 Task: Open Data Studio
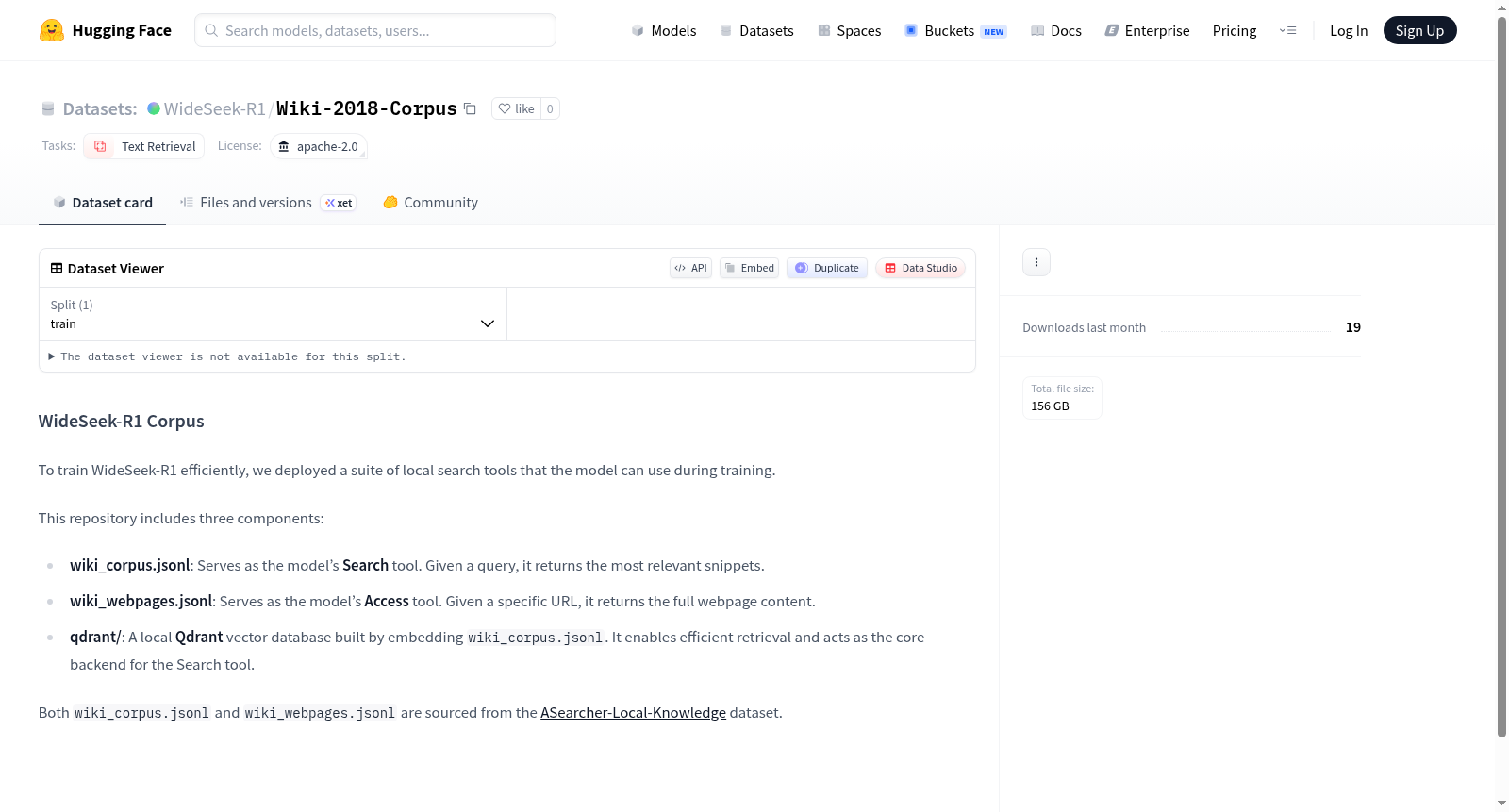920,268
